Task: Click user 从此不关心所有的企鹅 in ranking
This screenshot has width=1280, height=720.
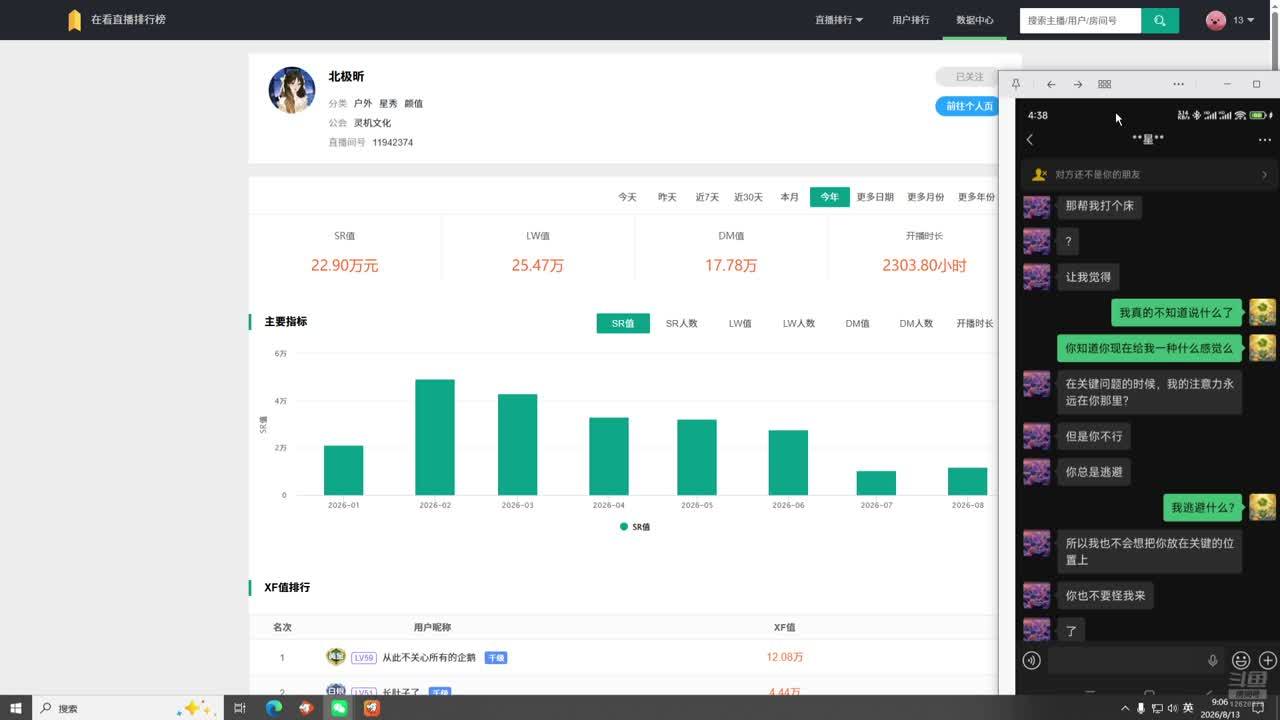Action: coord(429,658)
